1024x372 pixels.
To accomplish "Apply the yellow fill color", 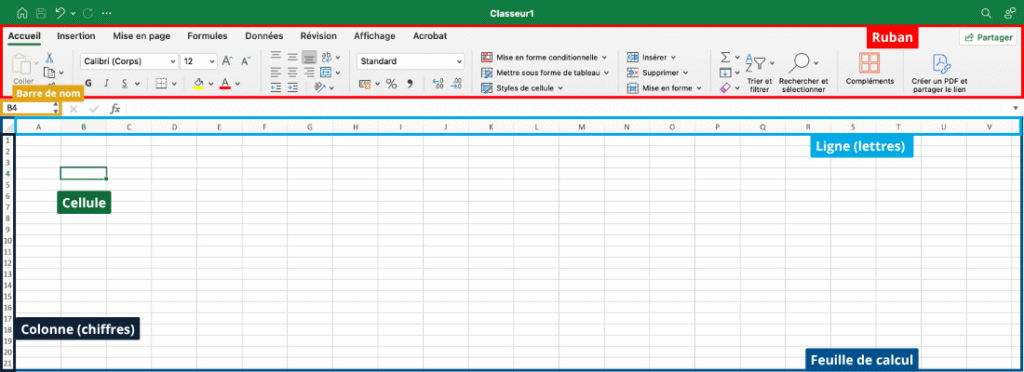I will coord(200,84).
